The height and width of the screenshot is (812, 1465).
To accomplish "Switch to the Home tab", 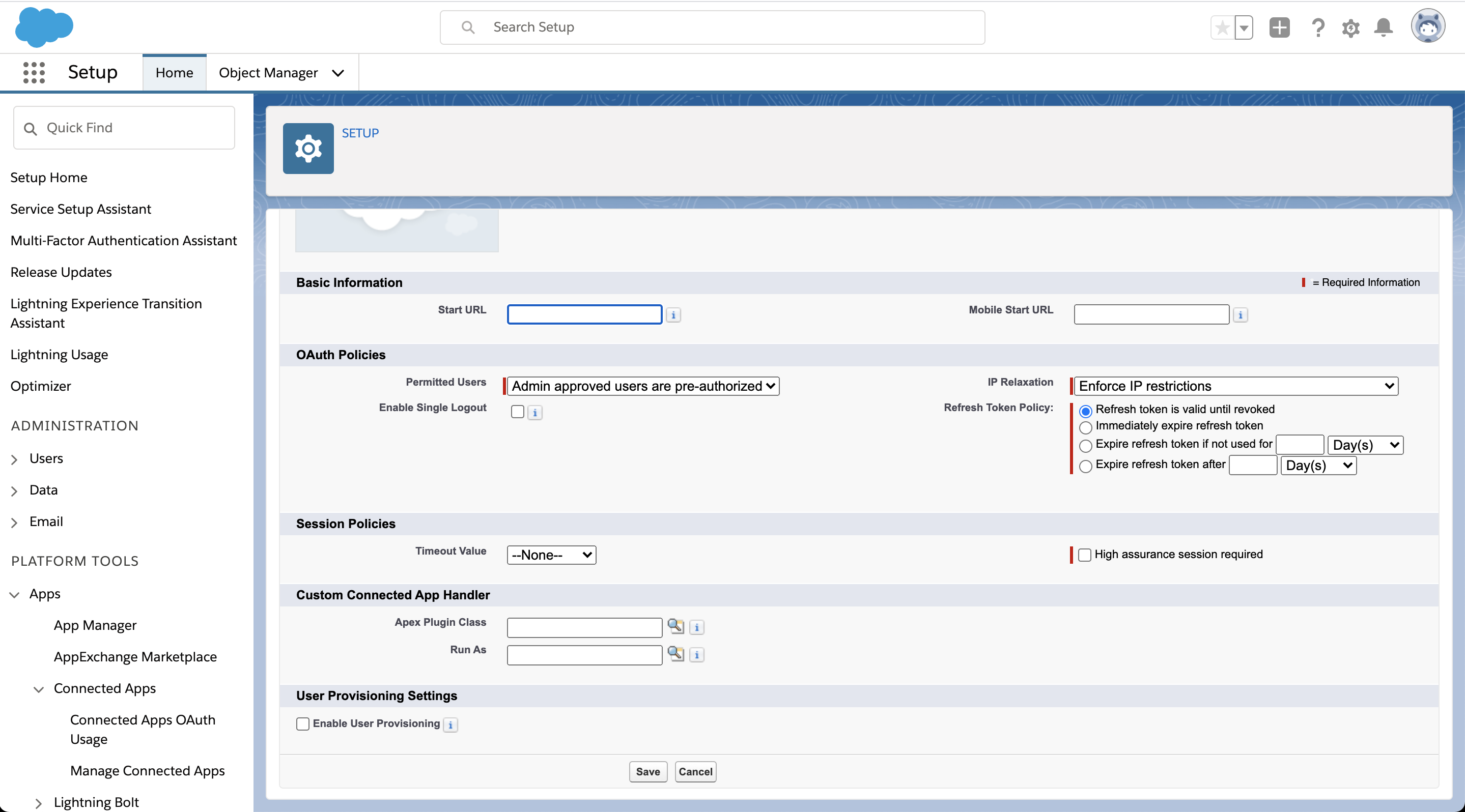I will [174, 73].
